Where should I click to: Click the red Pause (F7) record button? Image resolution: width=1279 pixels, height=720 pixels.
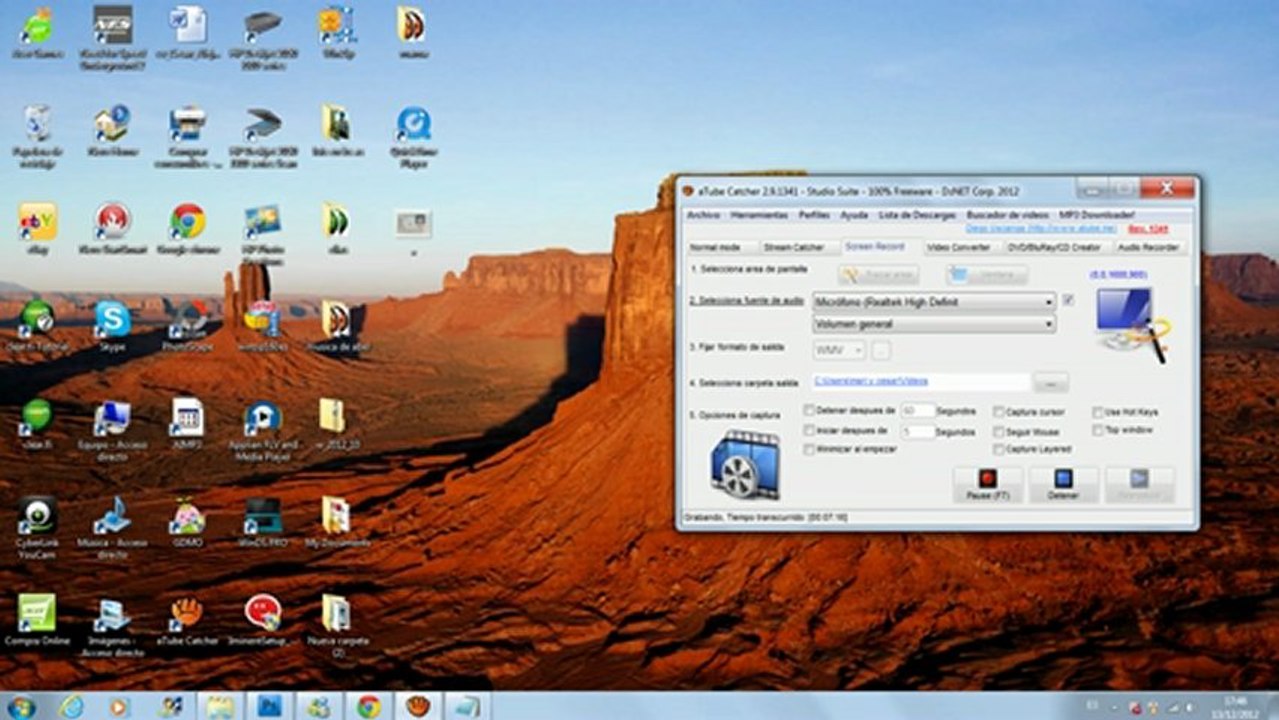pyautogui.click(x=987, y=485)
